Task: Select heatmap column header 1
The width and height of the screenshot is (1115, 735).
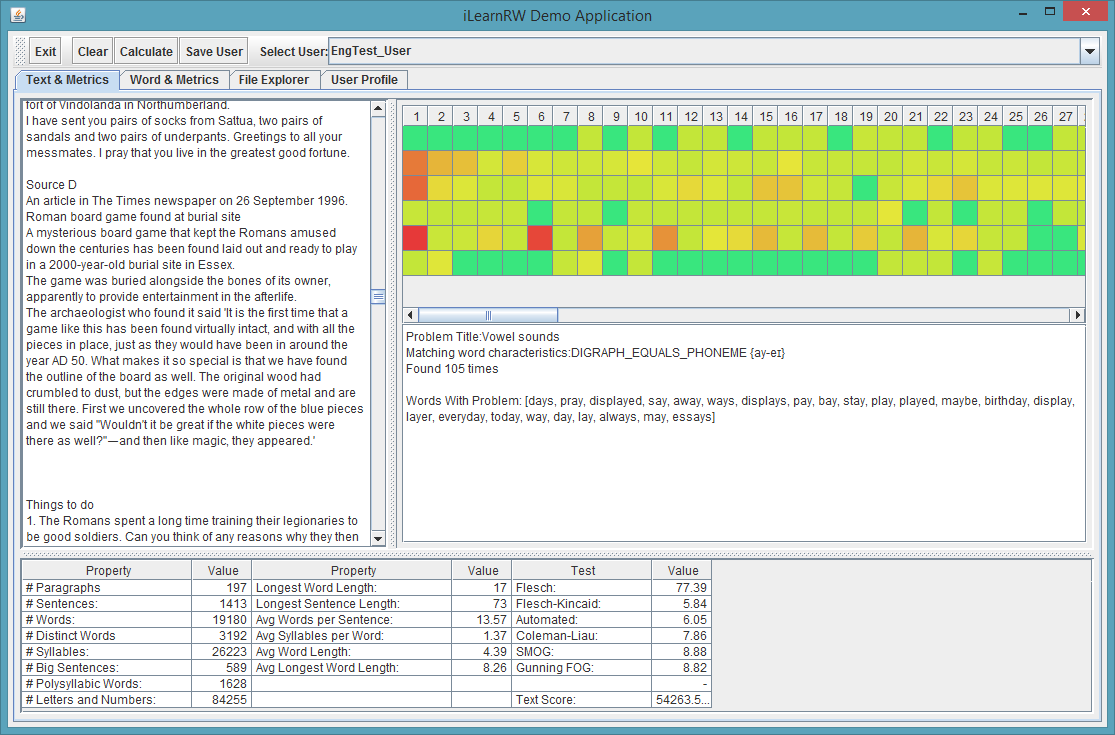Action: 416,117
